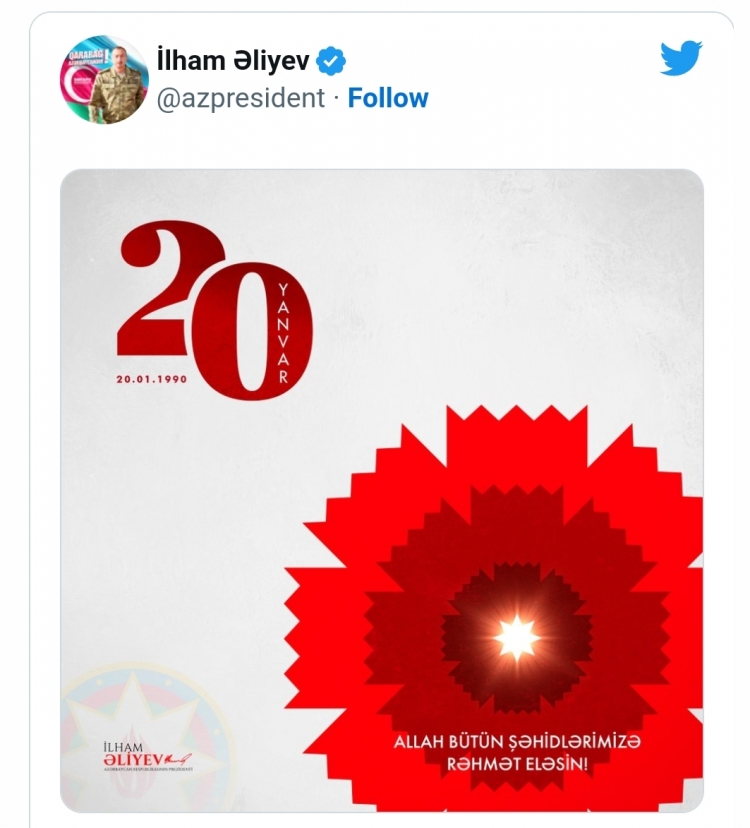Click the large red digit 0
This screenshot has height=828, width=750.
point(252,331)
